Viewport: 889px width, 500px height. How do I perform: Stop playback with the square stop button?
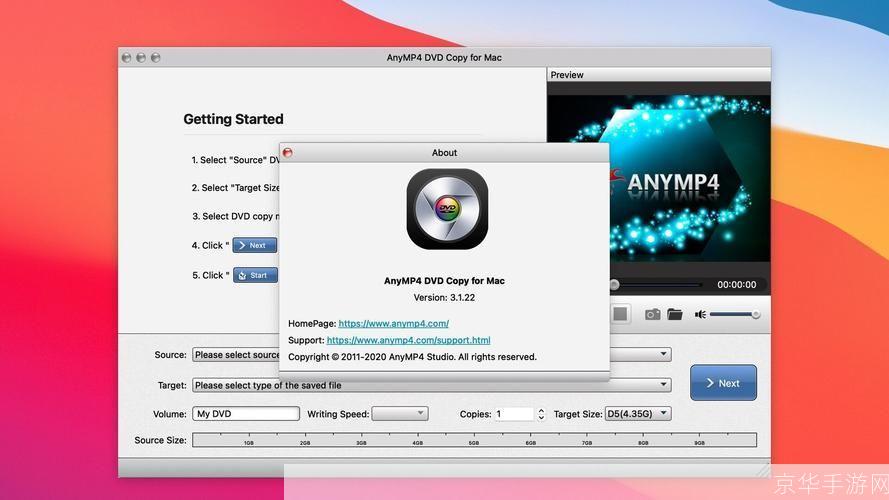pyautogui.click(x=620, y=313)
